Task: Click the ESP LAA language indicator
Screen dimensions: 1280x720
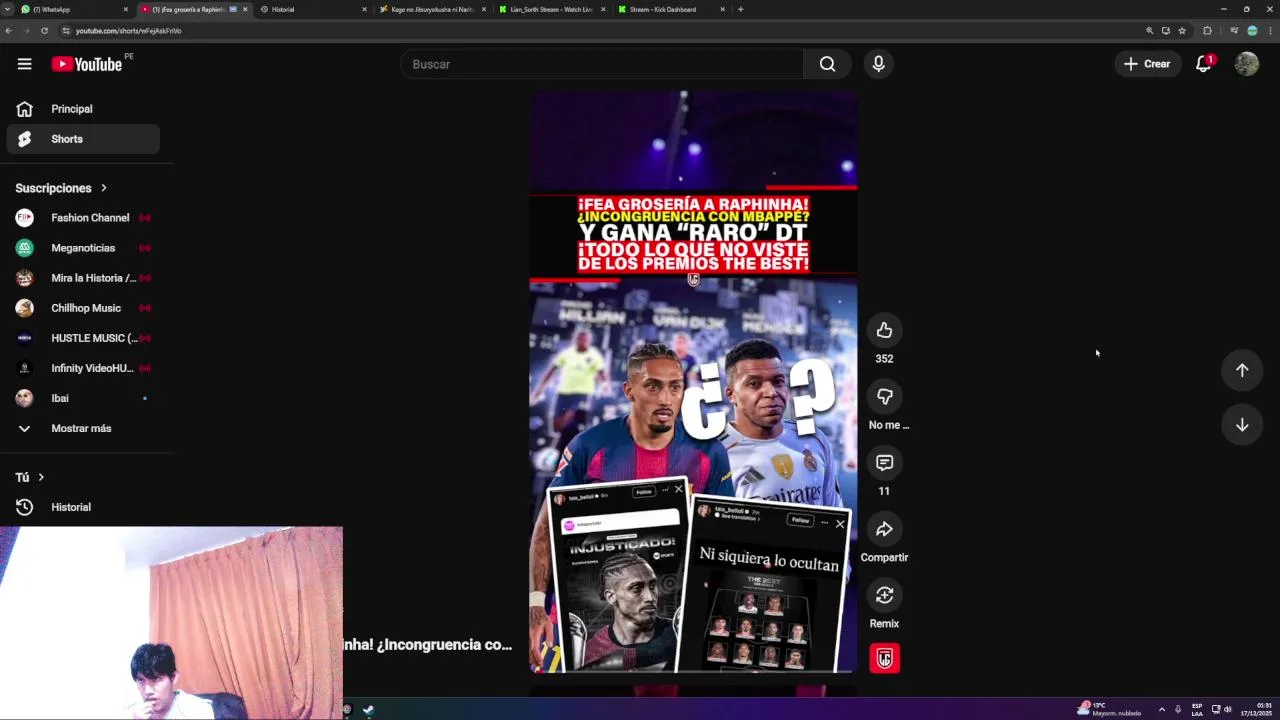Action: click(1197, 710)
